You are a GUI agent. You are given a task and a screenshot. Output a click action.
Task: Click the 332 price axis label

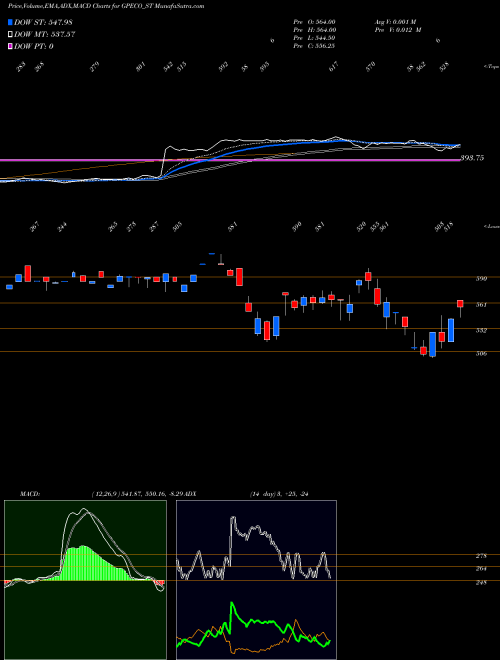[x=481, y=330]
